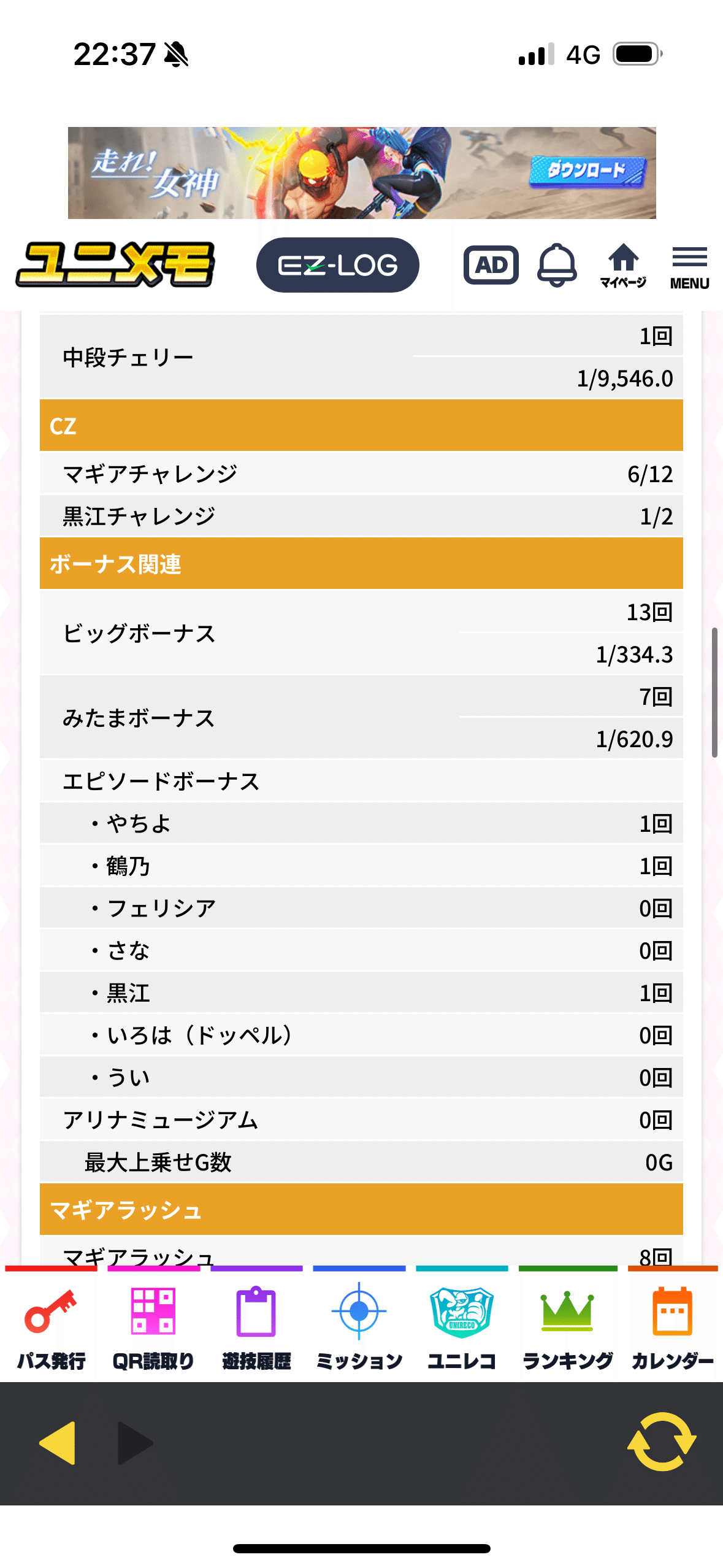
Task: Check notifications via the bell icon
Action: click(x=557, y=265)
